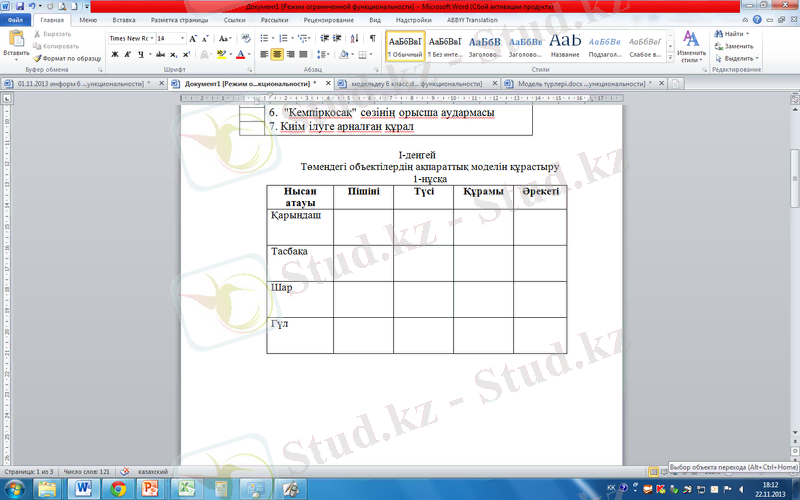Center-align the paragraph text

(277, 54)
